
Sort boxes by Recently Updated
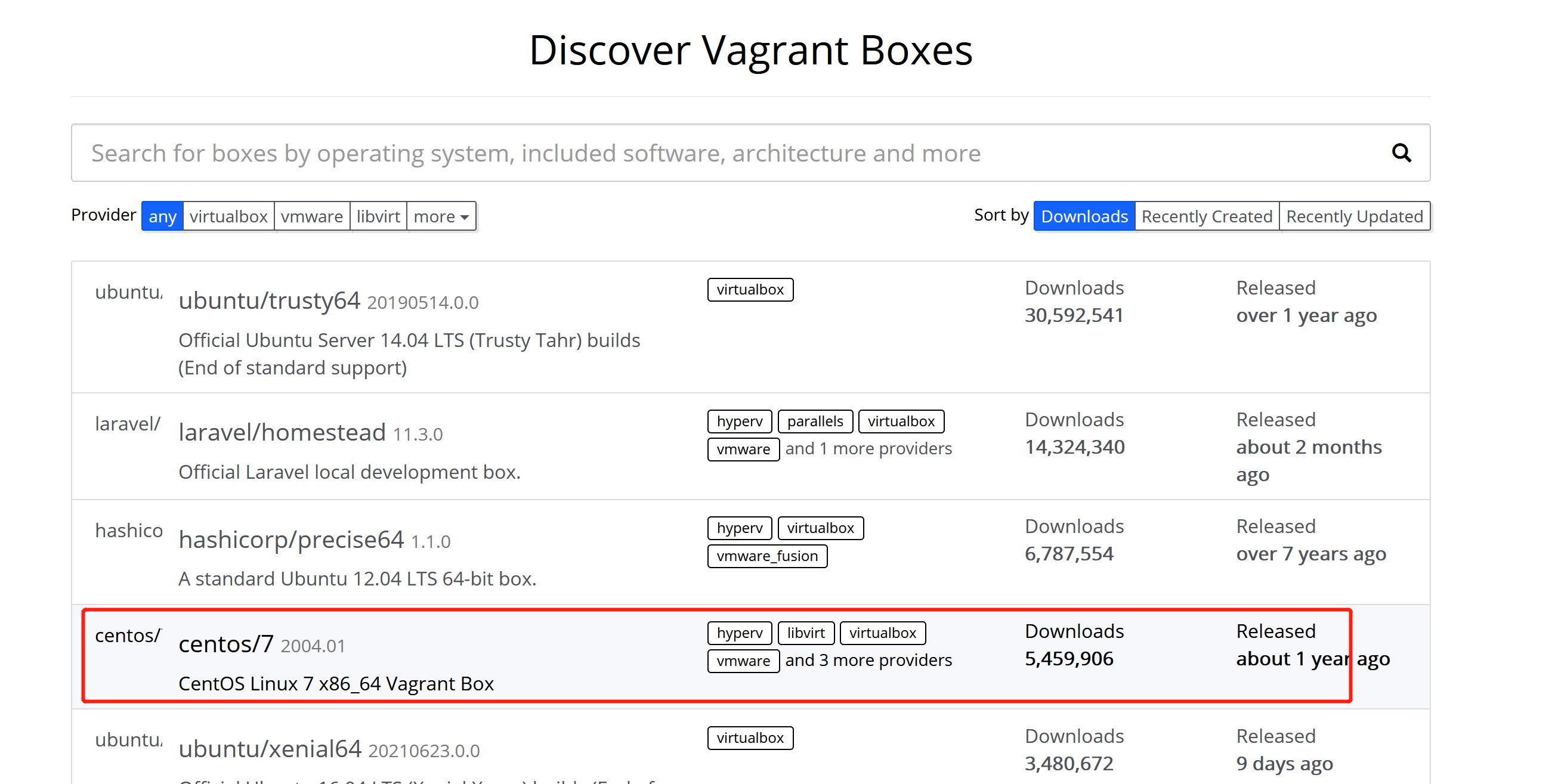point(1355,216)
